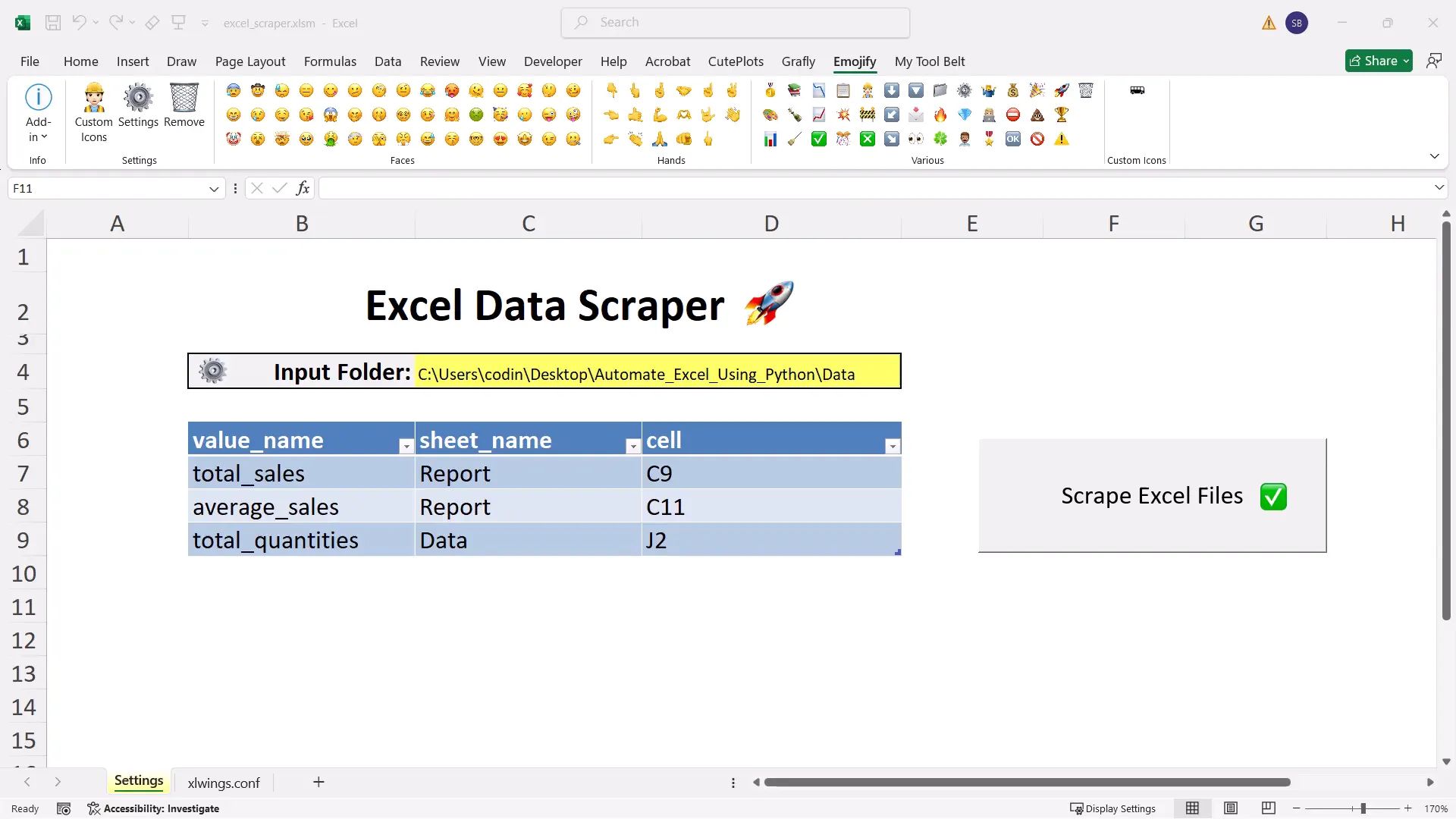Insert the fire emoji from Various group

coord(940,115)
